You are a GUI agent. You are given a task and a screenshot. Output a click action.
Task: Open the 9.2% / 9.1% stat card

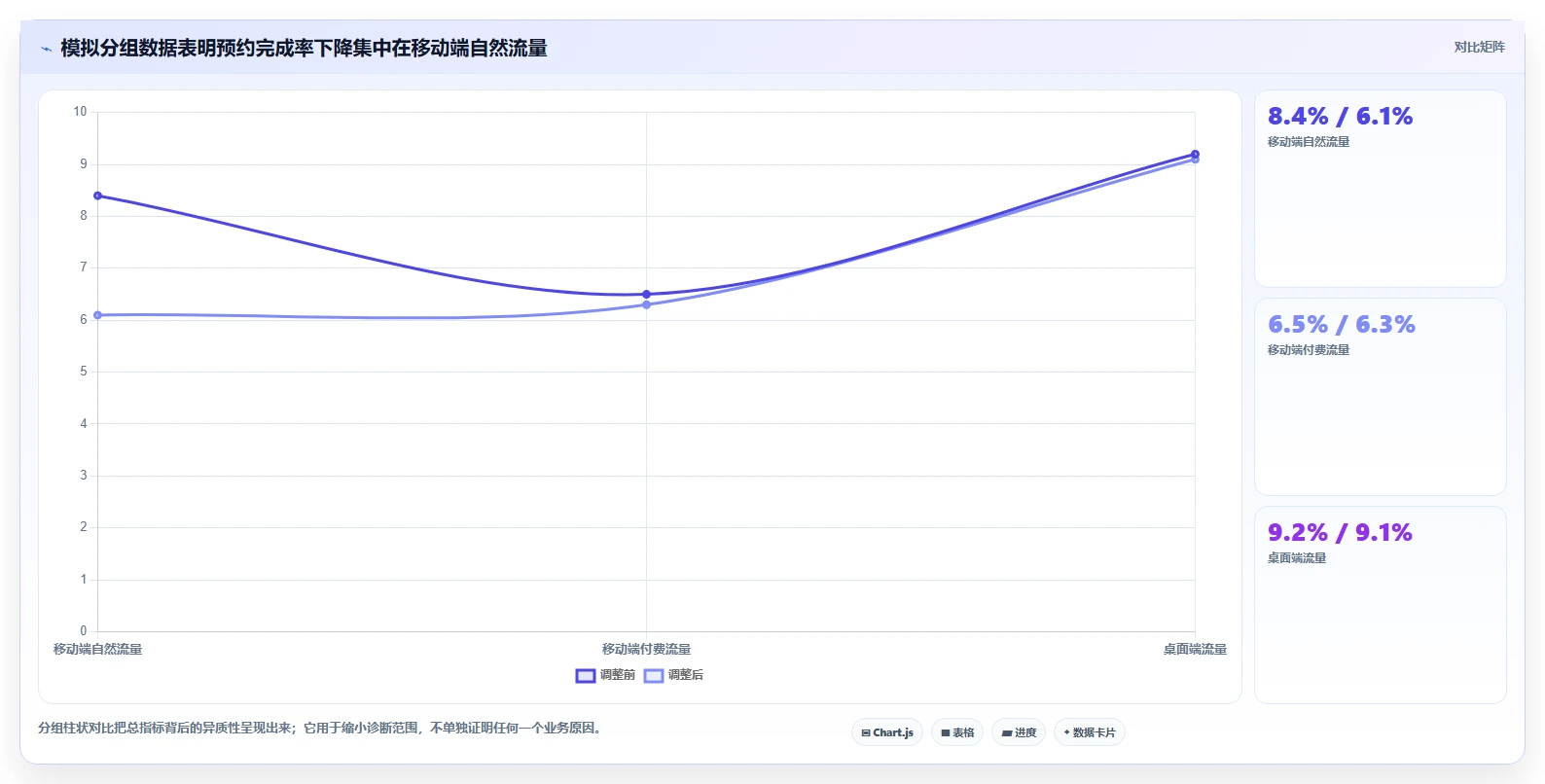(x=1380, y=605)
